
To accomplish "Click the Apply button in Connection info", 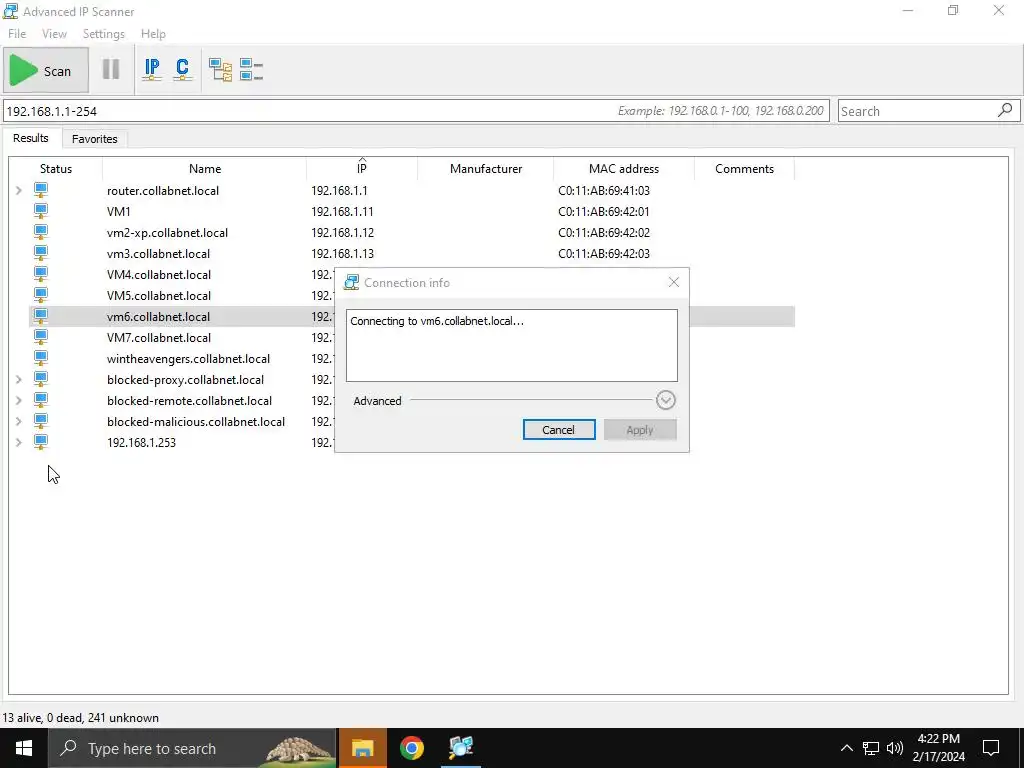I will [x=640, y=430].
